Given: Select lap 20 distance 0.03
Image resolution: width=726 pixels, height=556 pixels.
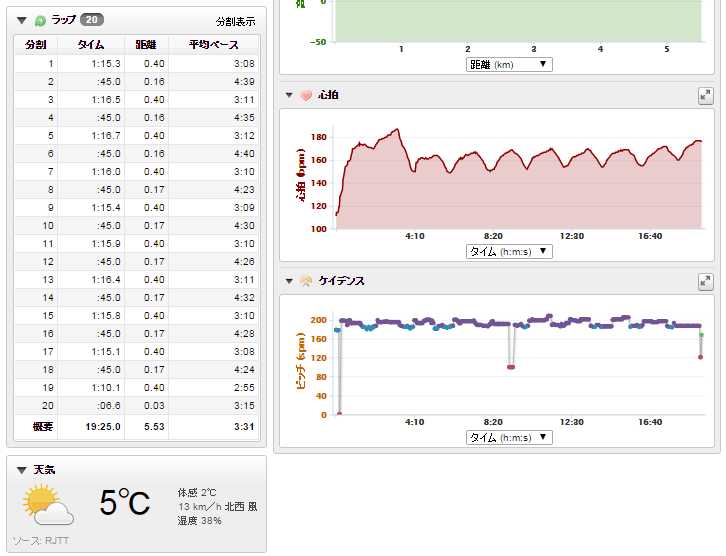Looking at the screenshot, I should click(x=154, y=406).
